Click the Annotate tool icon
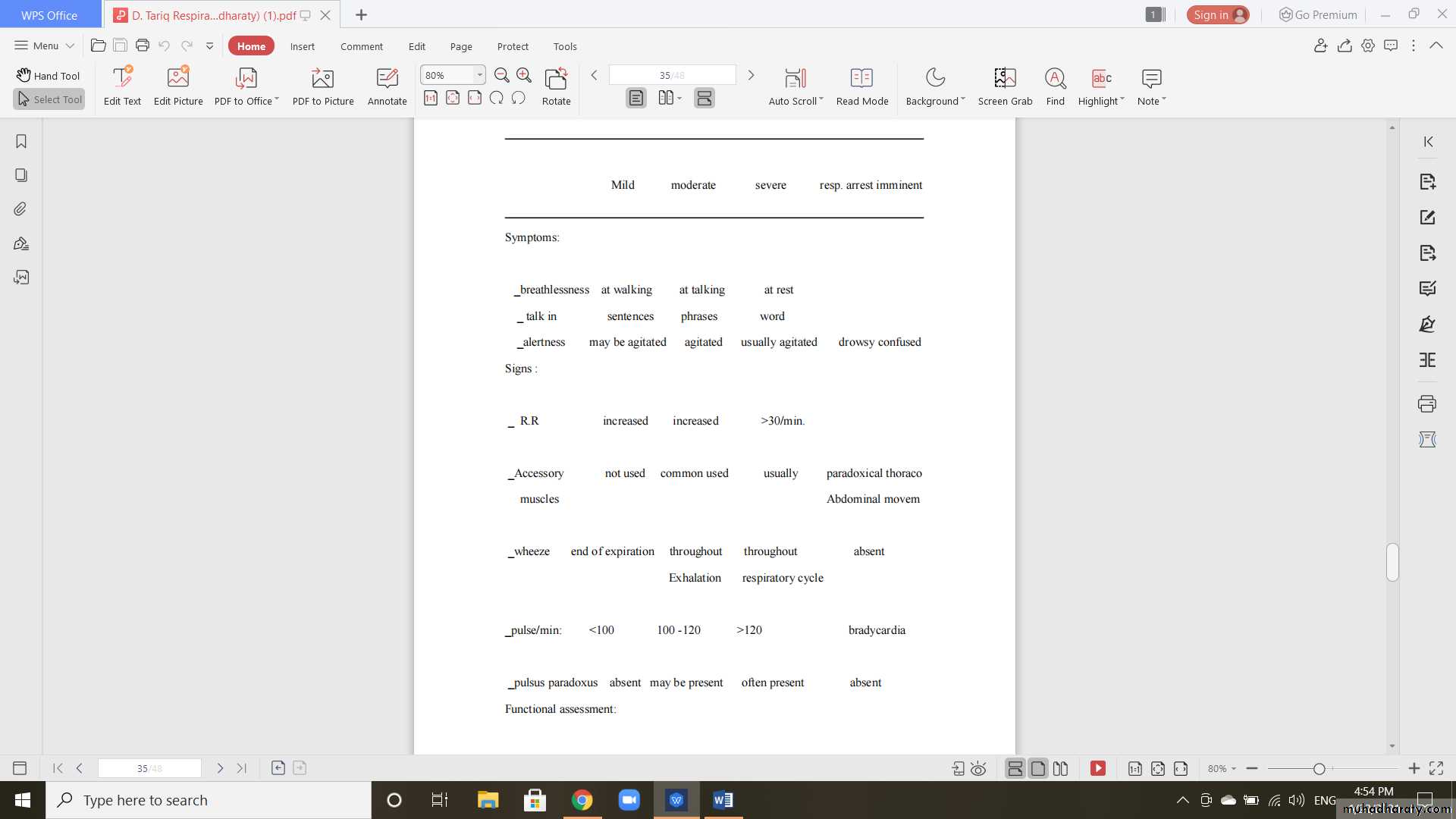The image size is (1456, 819). coord(387,78)
